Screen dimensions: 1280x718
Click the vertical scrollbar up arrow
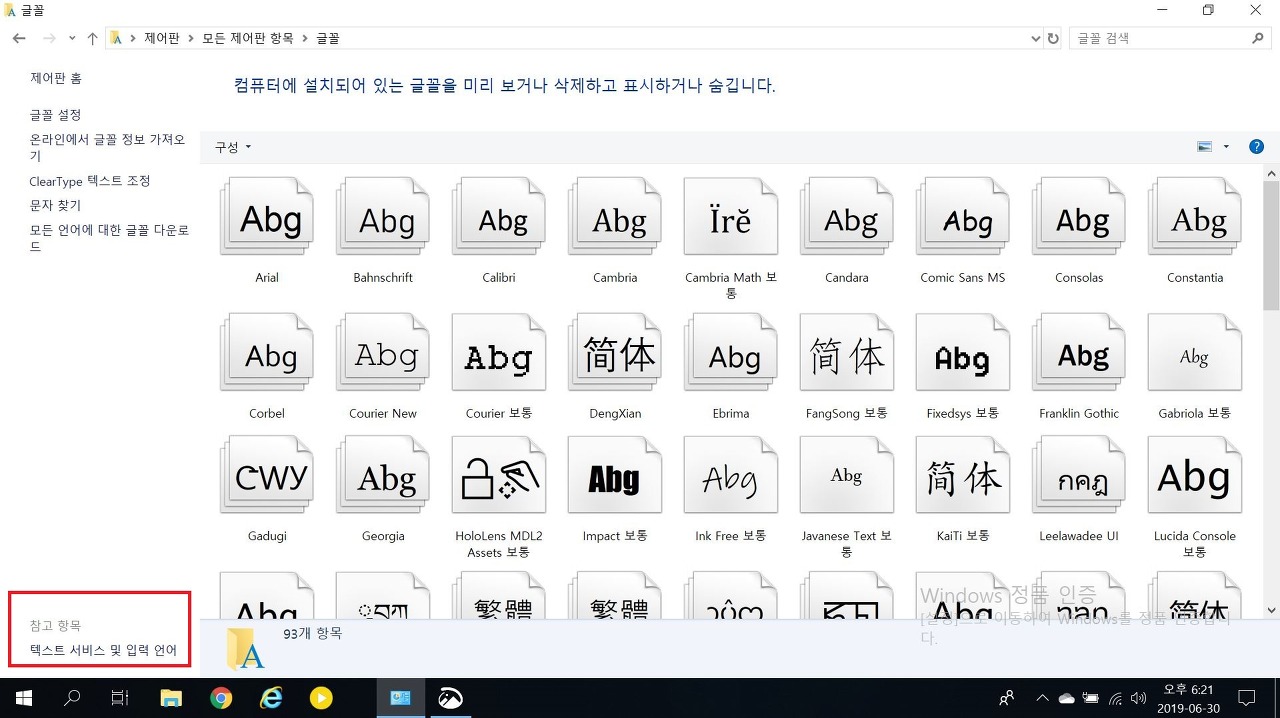1271,174
